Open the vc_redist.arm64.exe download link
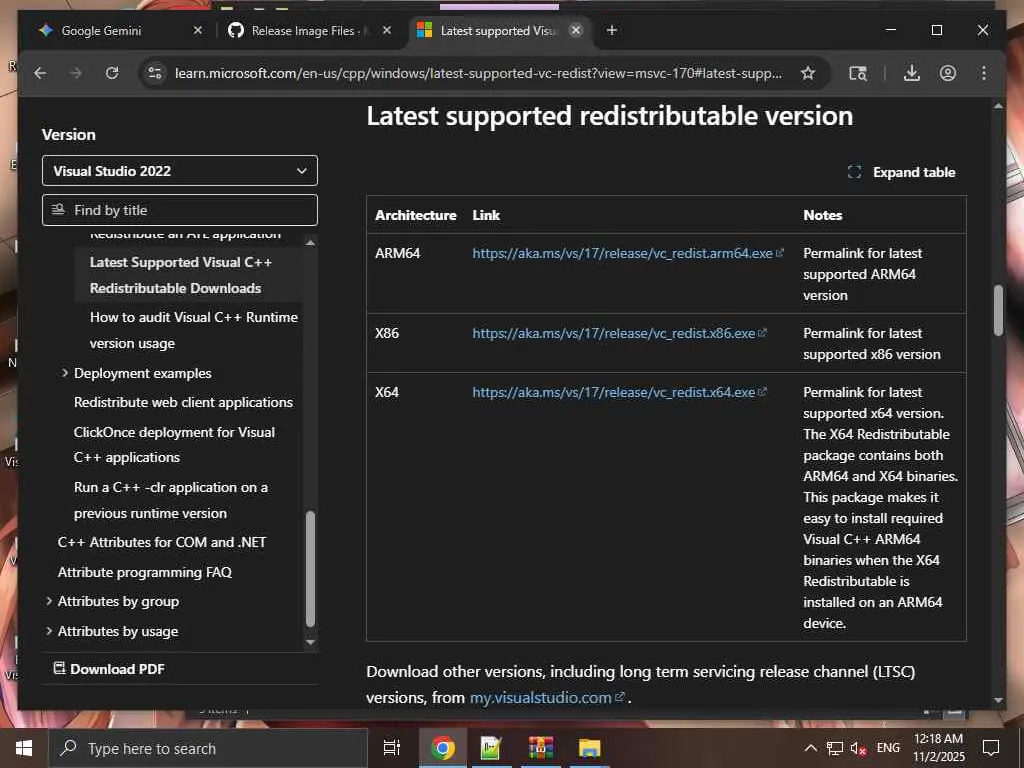Viewport: 1024px width, 768px height. click(622, 253)
